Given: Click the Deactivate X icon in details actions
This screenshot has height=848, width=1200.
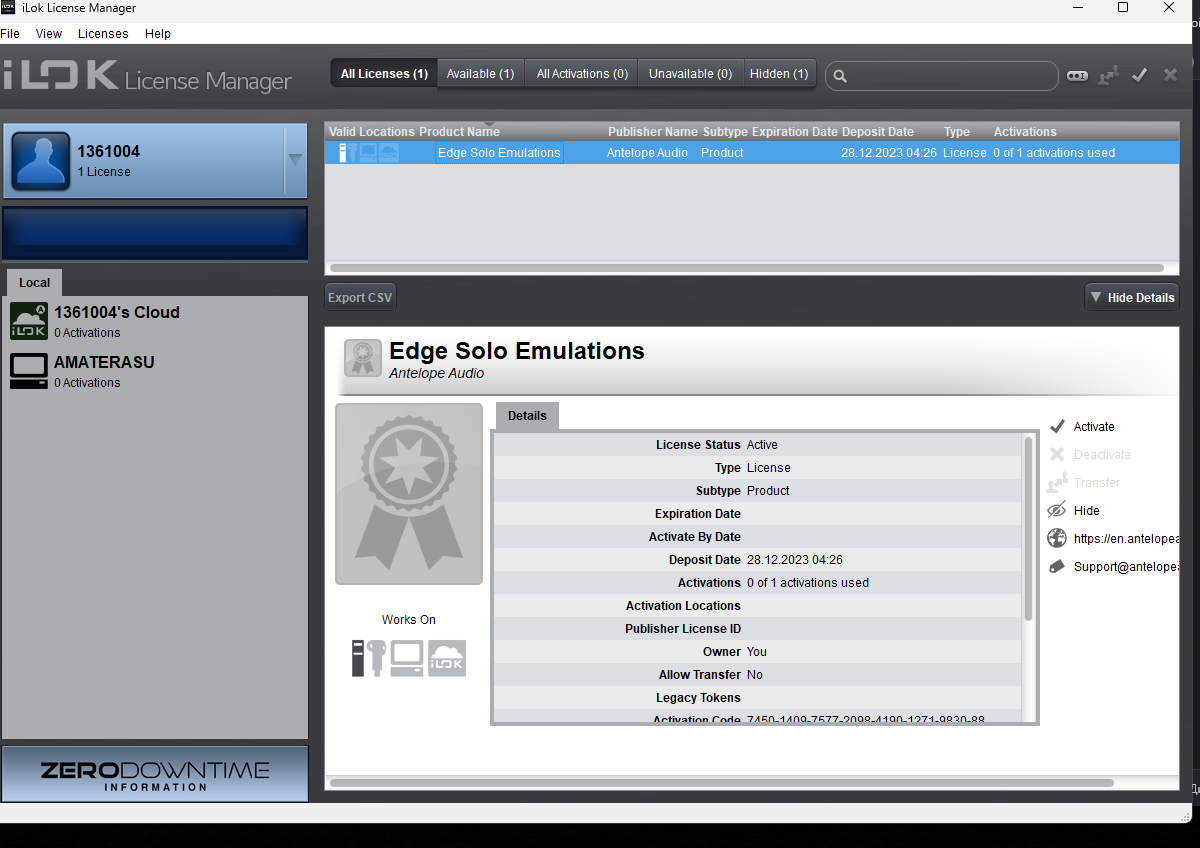Looking at the screenshot, I should 1057,454.
